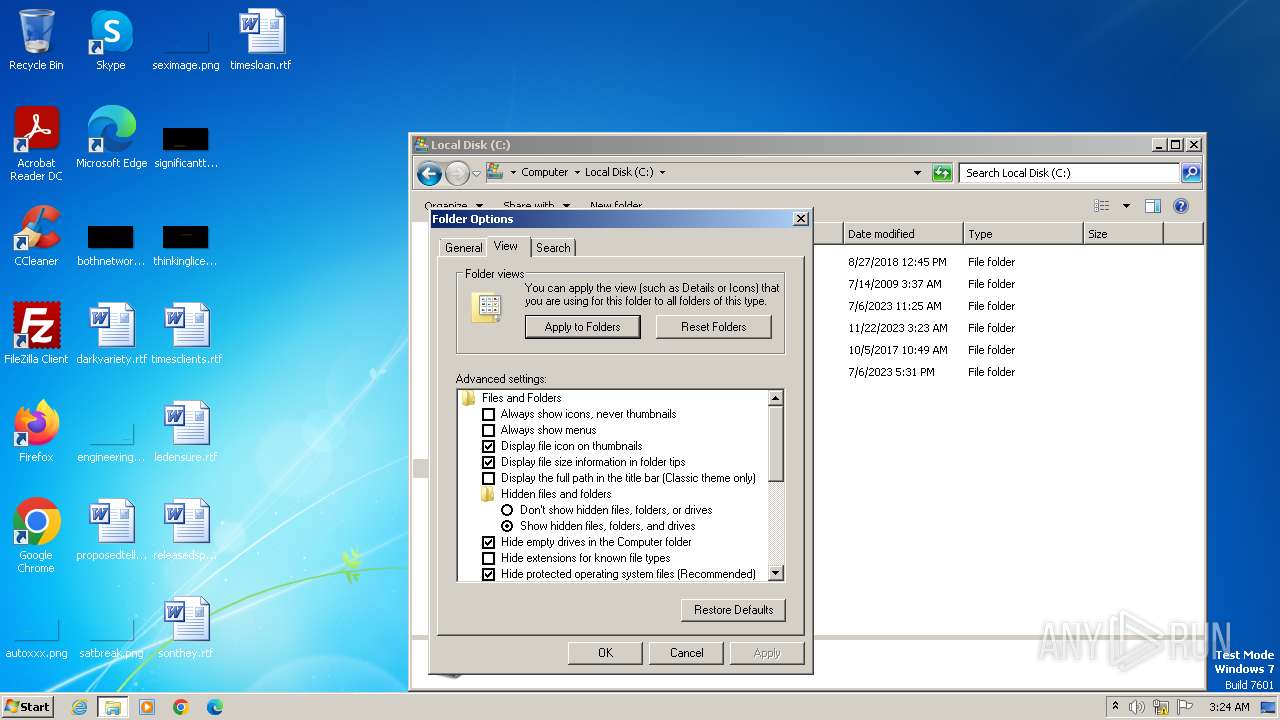Image resolution: width=1280 pixels, height=720 pixels.
Task: Click the Edge icon in the taskbar
Action: 215,707
